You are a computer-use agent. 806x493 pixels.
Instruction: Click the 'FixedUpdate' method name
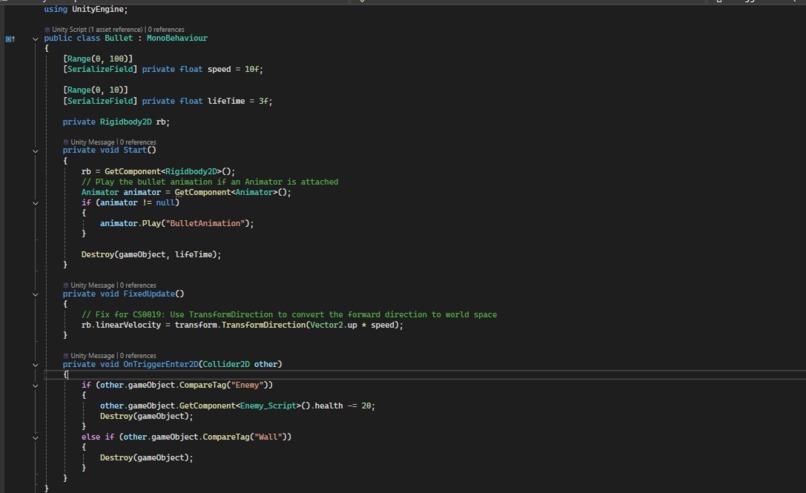point(149,294)
